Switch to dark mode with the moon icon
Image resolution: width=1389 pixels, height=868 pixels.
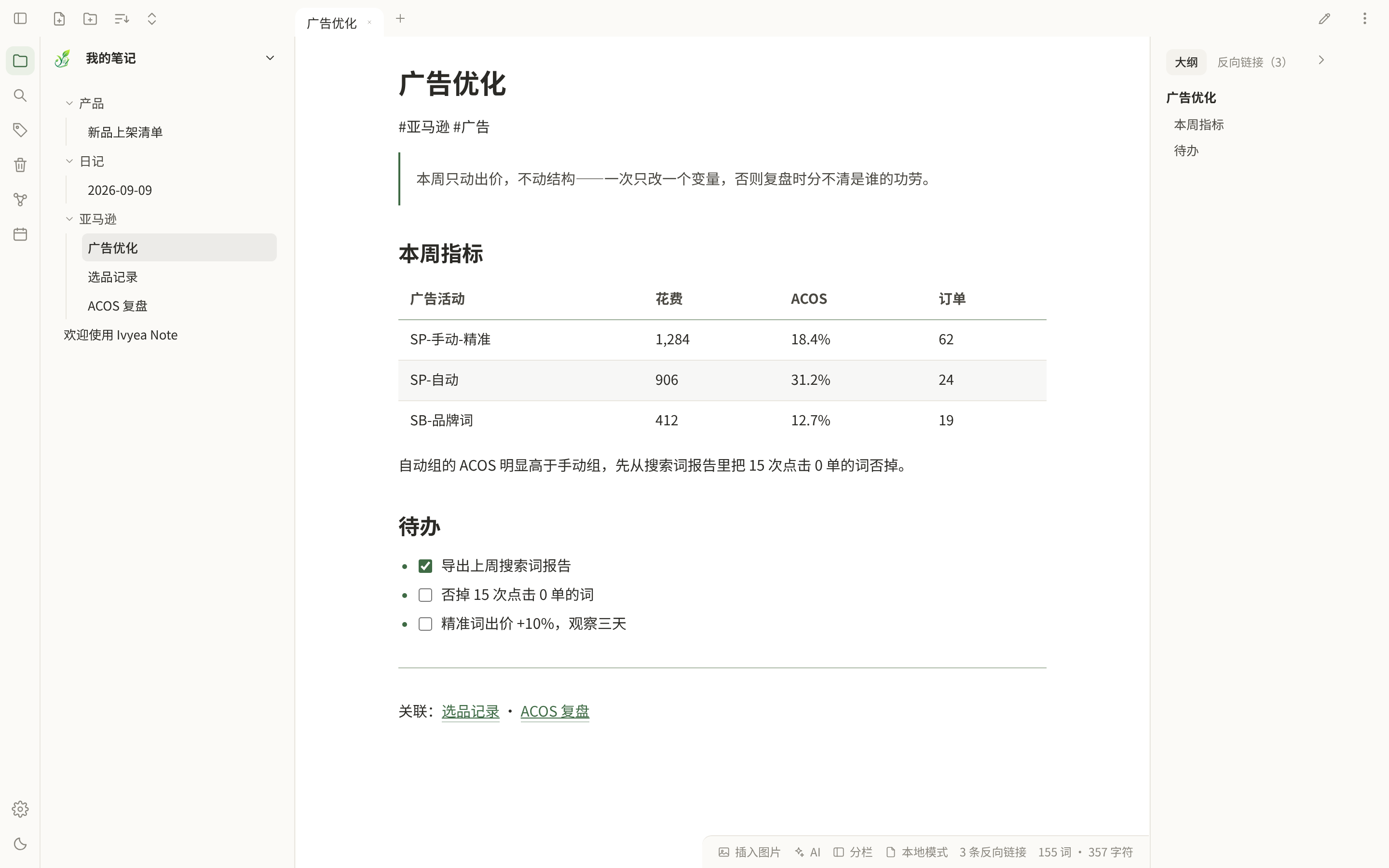tap(20, 844)
